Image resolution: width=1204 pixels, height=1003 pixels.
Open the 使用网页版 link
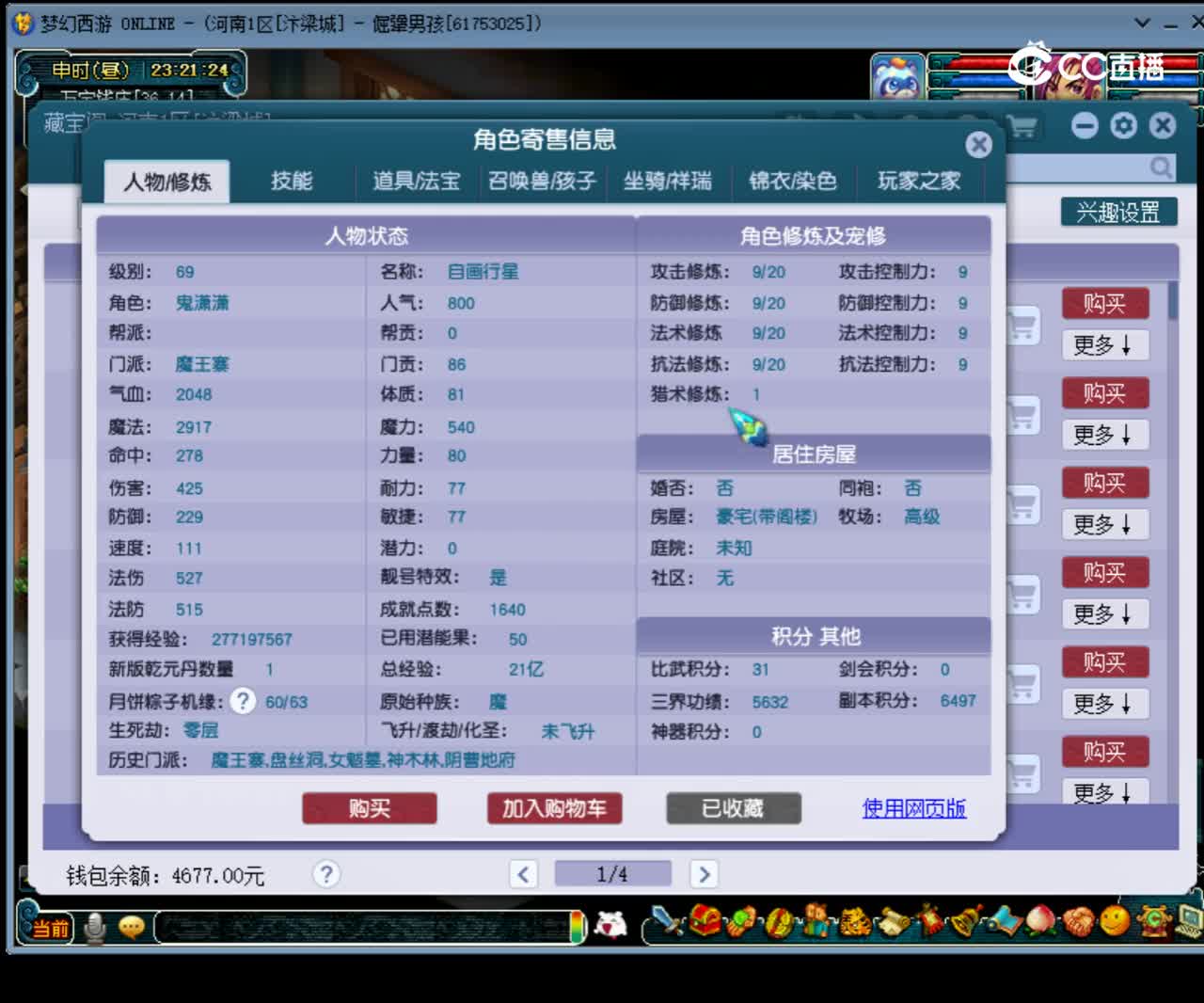914,808
